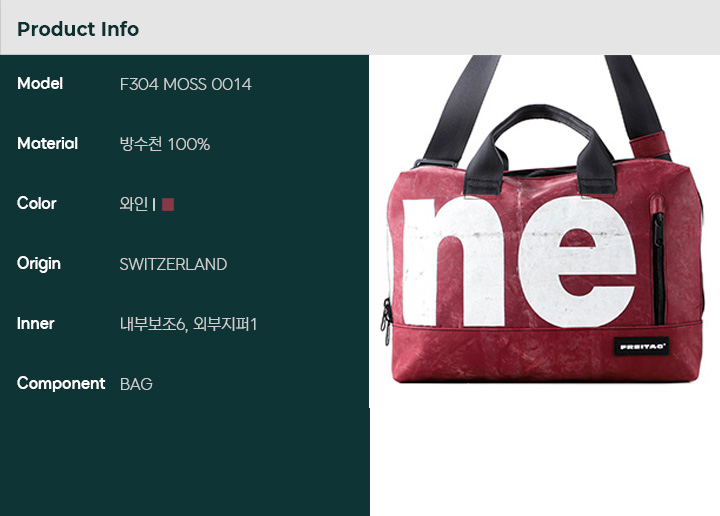Screen dimensions: 720x516
Task: Click the 와인 color name text
Action: [x=134, y=204]
